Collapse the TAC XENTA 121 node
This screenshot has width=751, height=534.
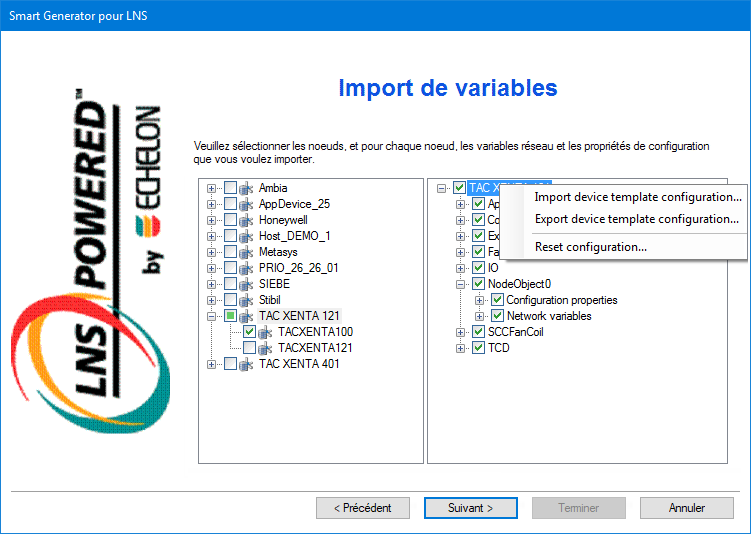coord(211,317)
